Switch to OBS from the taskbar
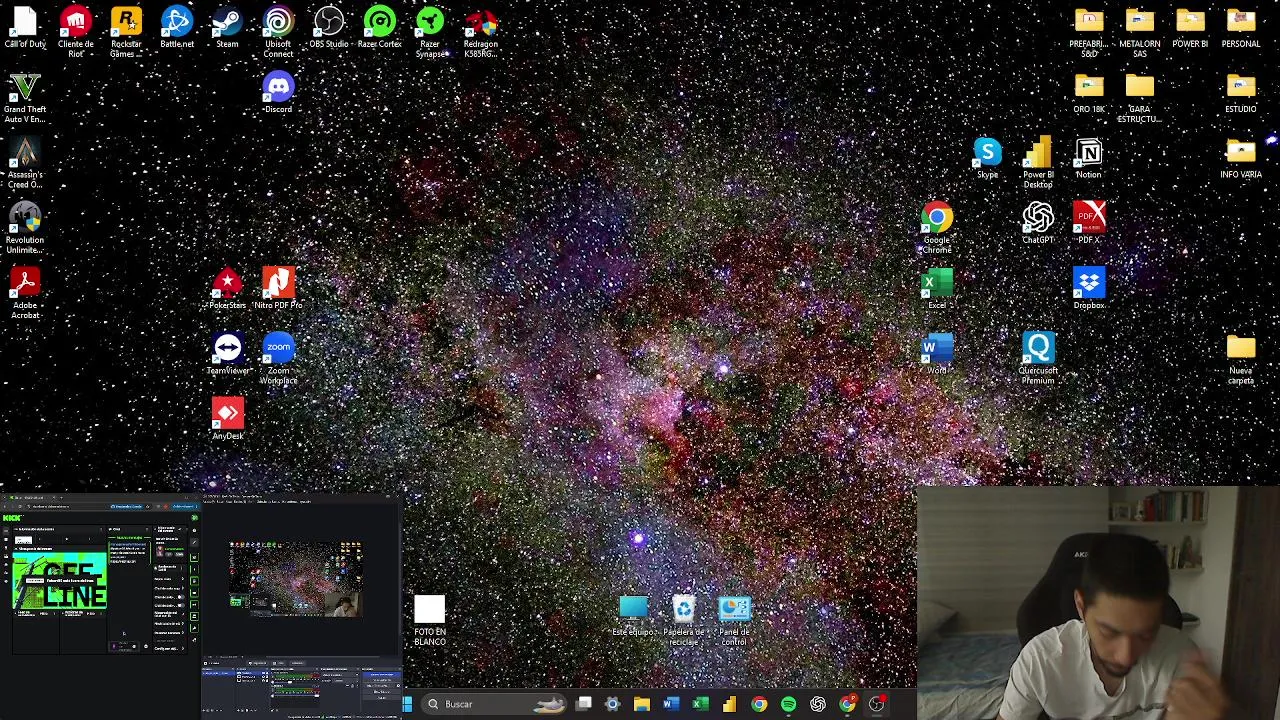Image resolution: width=1280 pixels, height=720 pixels. [x=877, y=704]
